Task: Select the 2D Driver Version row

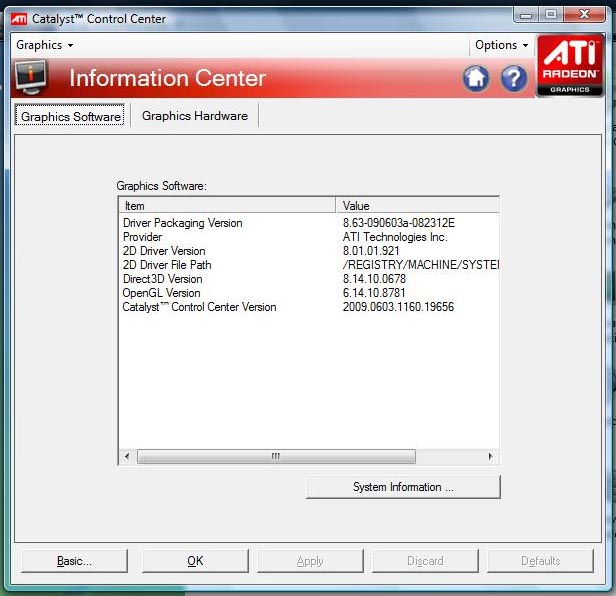Action: [x=309, y=251]
